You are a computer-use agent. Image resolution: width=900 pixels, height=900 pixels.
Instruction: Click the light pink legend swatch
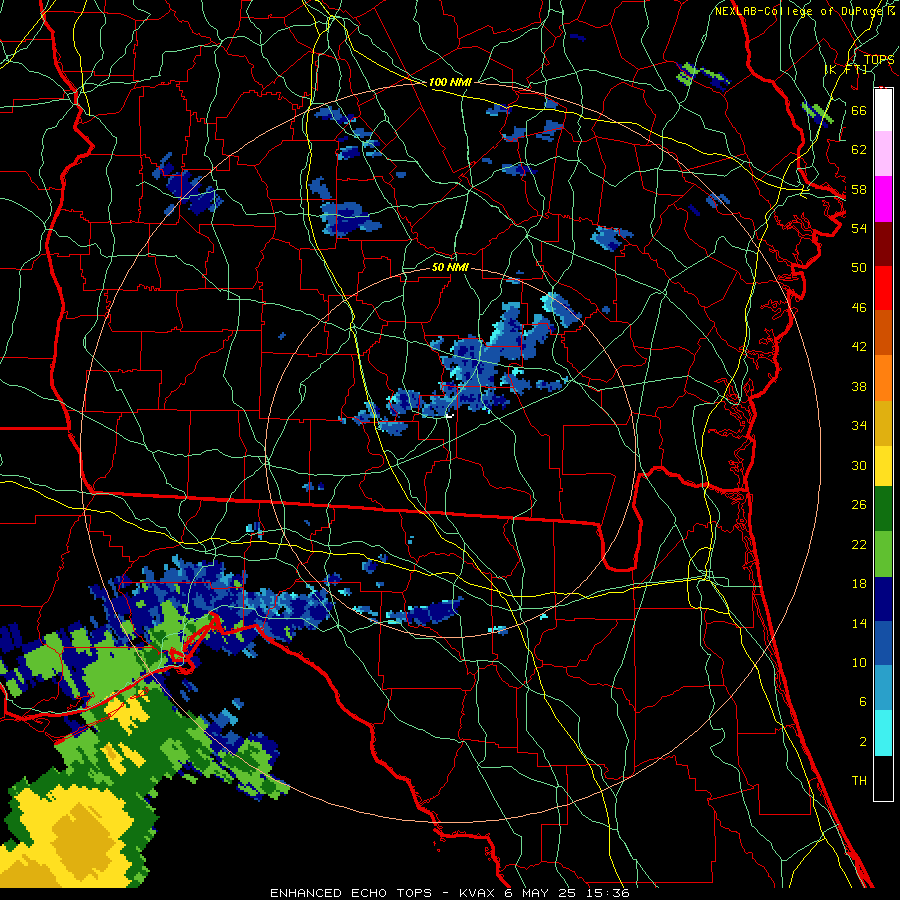click(x=883, y=154)
